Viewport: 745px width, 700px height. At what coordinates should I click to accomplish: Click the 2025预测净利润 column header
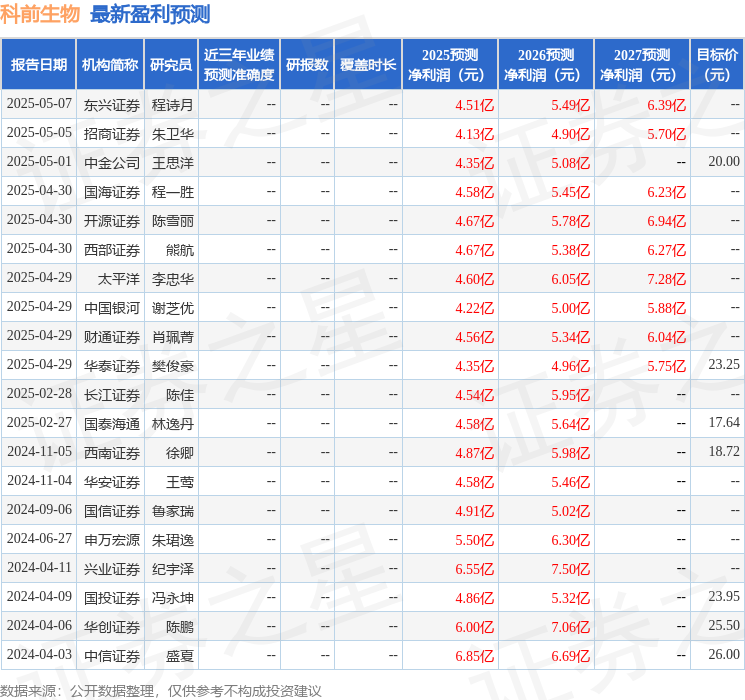(450, 65)
